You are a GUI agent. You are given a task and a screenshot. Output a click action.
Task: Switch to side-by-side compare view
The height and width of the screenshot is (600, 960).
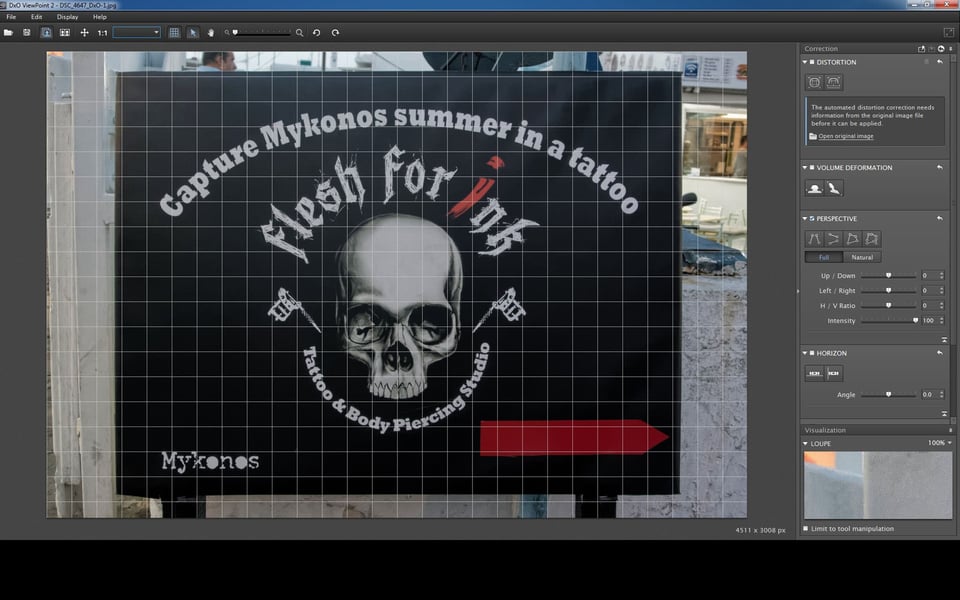click(64, 32)
